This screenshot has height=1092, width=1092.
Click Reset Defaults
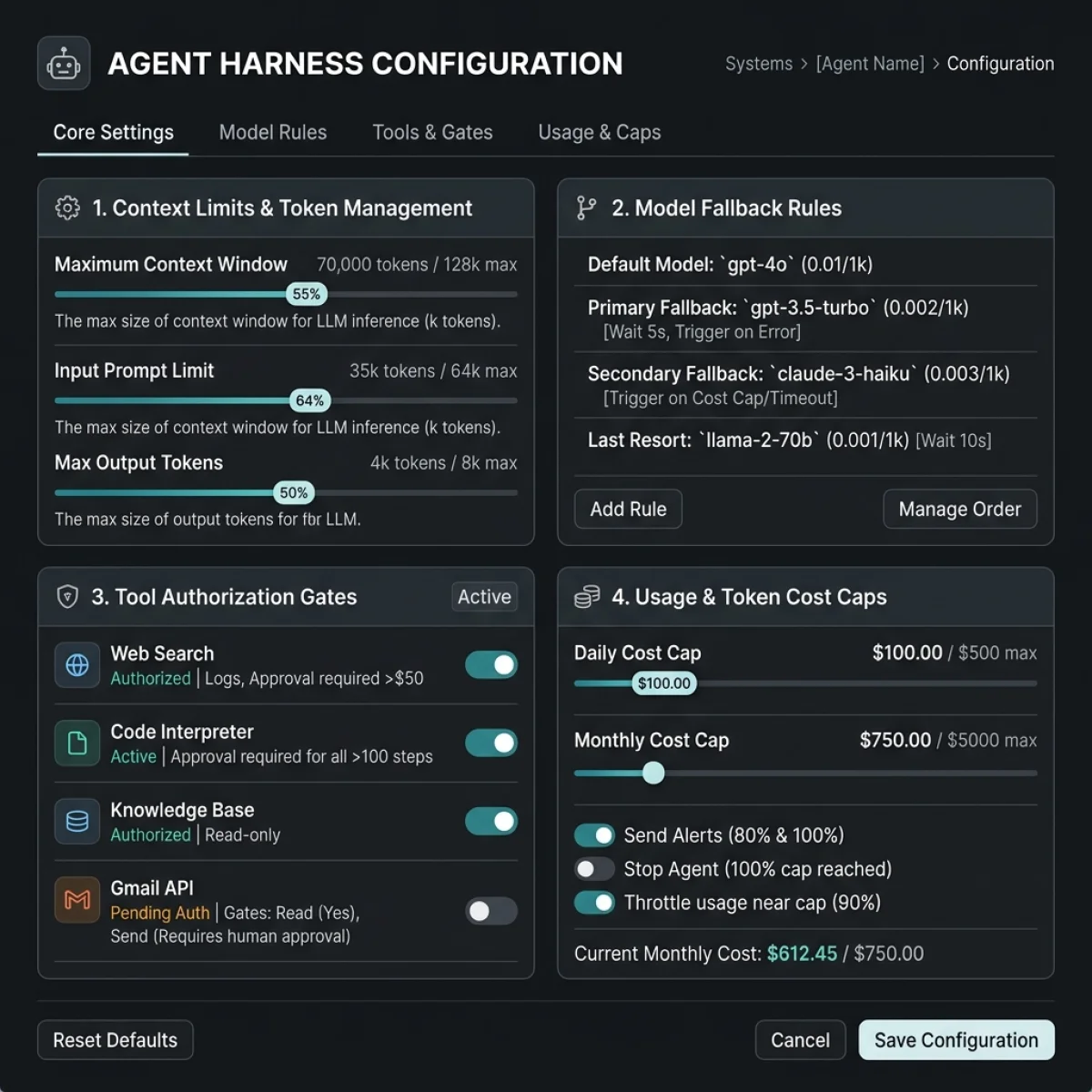(x=116, y=1040)
